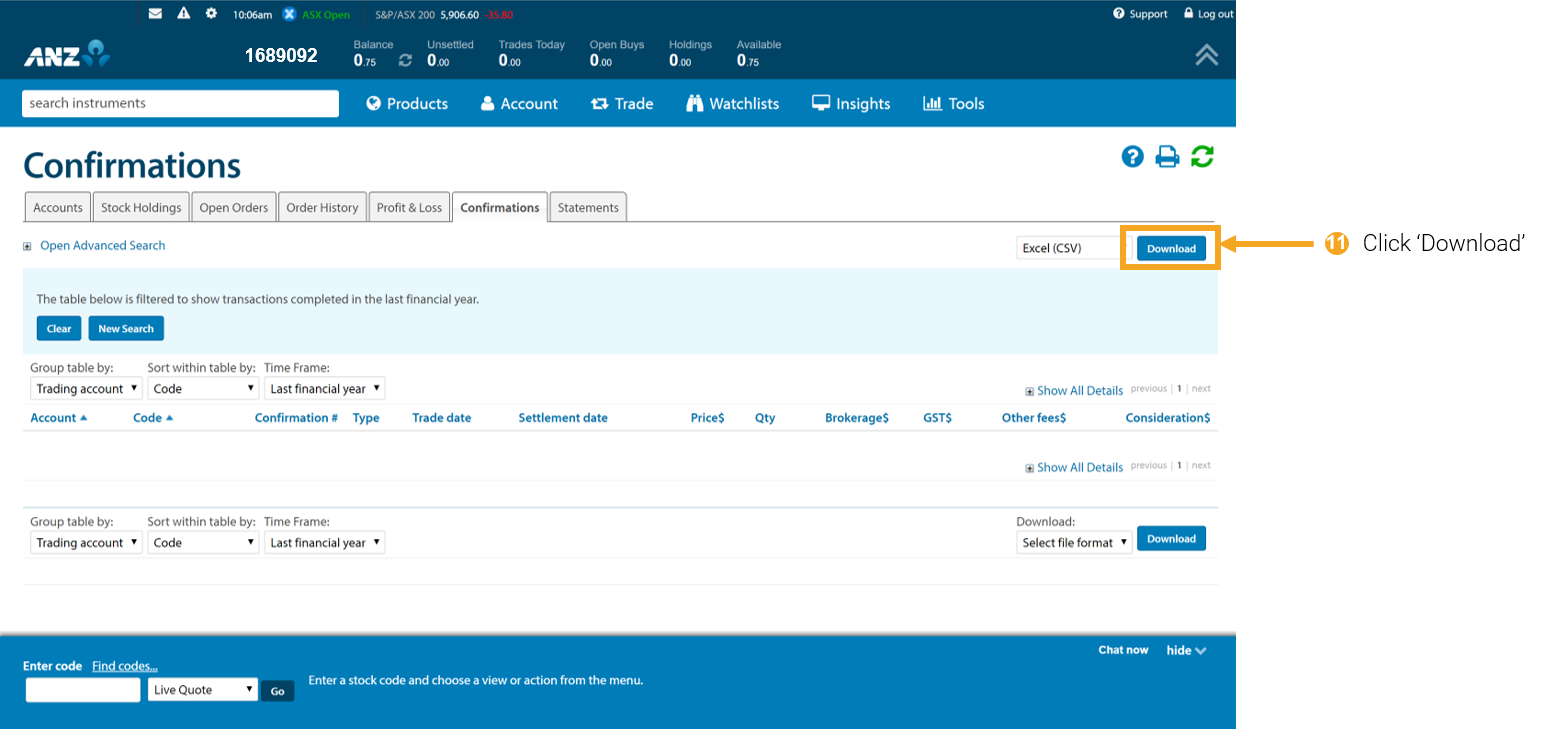The width and height of the screenshot is (1542, 729).
Task: Open the Group table by dropdown
Action: [85, 388]
